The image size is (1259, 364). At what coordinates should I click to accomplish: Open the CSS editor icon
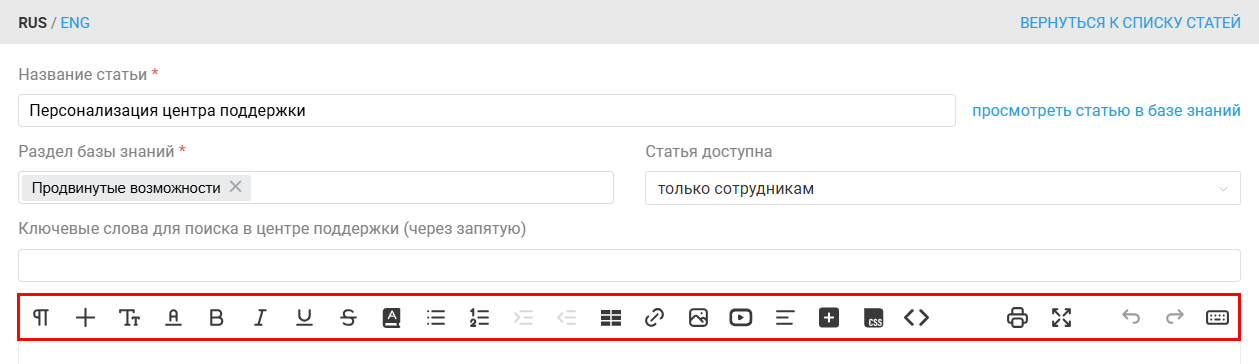(873, 318)
